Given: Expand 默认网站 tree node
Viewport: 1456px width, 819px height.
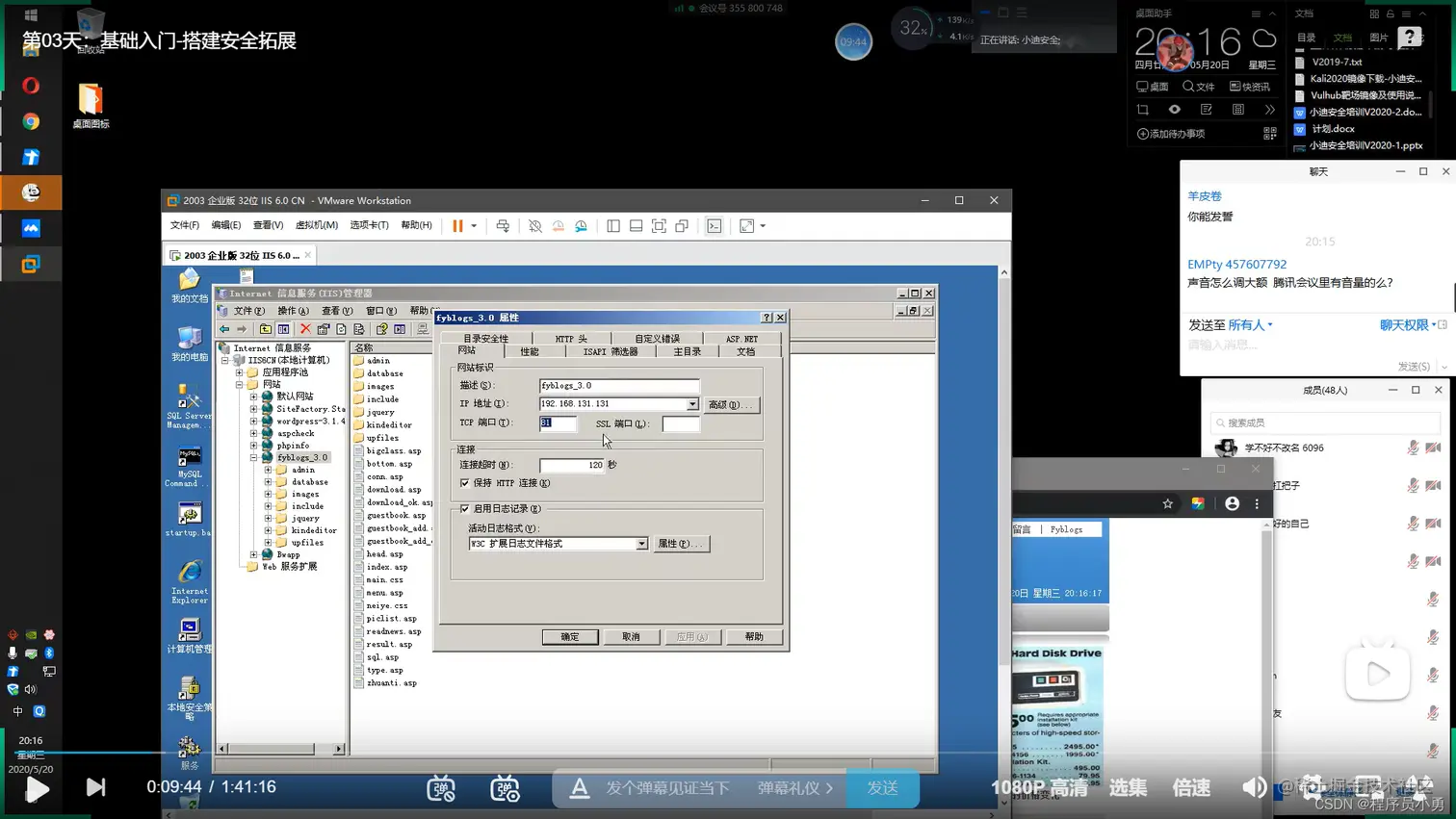Looking at the screenshot, I should pyautogui.click(x=254, y=397).
